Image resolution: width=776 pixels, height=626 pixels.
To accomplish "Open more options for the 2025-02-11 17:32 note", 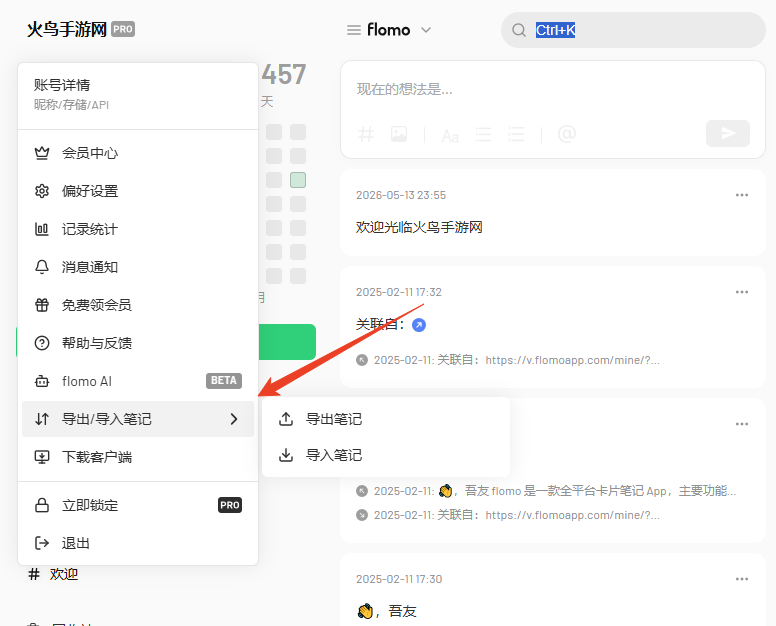I will [742, 292].
